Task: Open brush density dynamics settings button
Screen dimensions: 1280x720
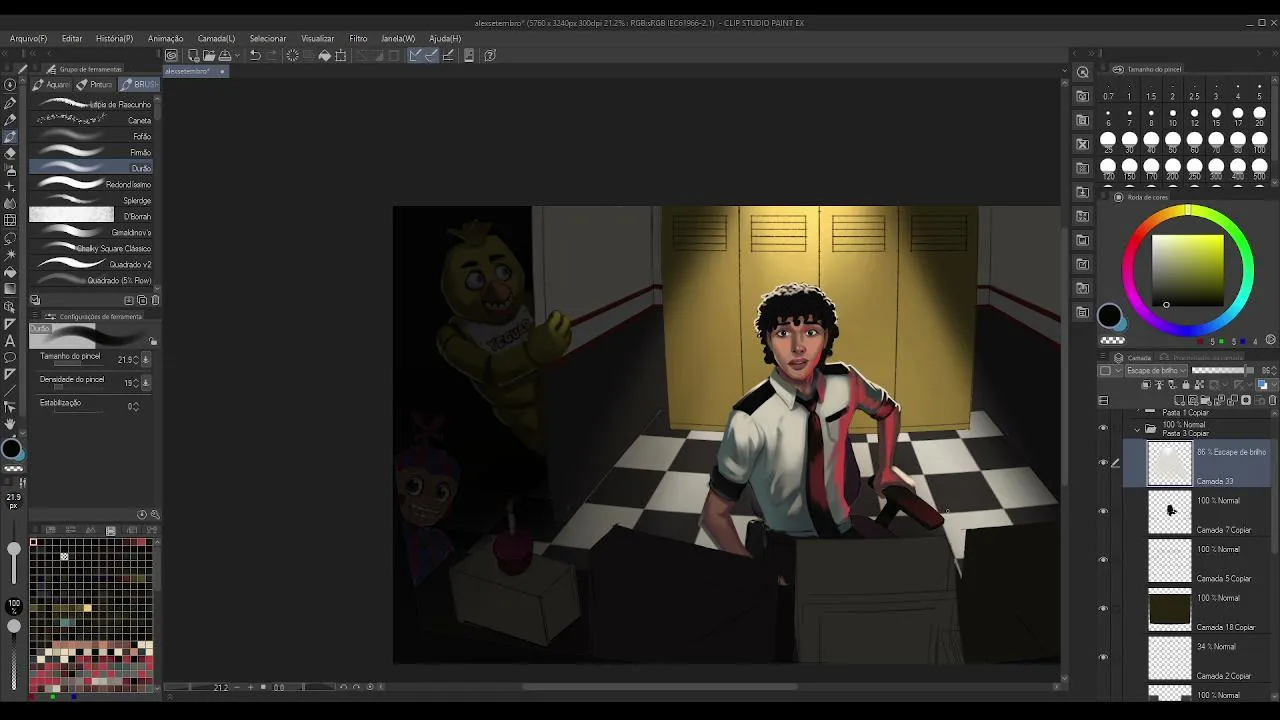Action: [146, 382]
